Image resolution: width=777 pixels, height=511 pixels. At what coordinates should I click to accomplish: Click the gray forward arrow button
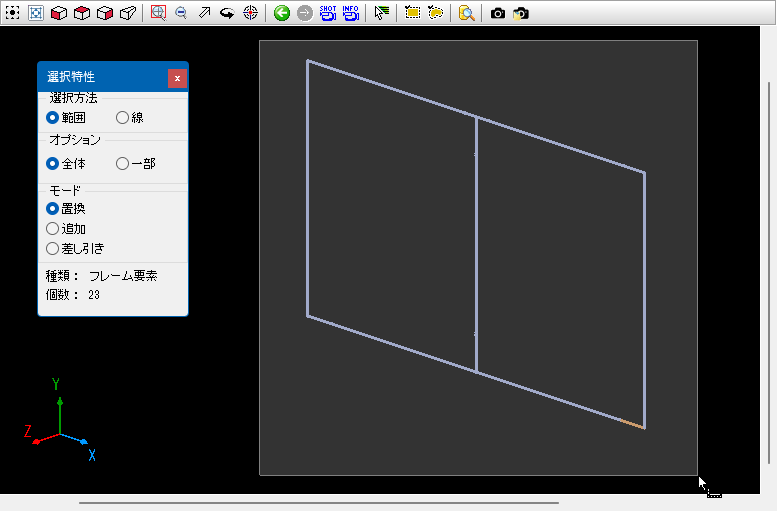305,13
